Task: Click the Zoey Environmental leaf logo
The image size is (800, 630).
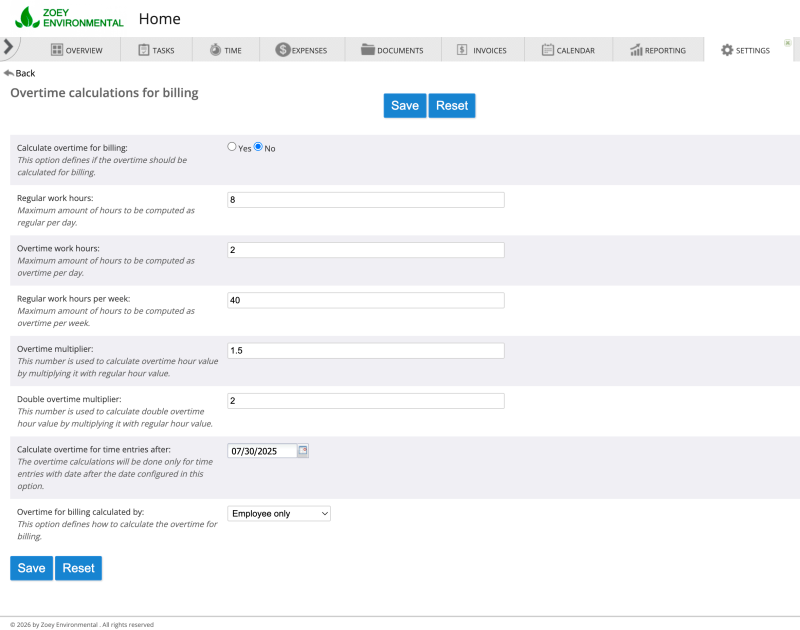Action: (27, 17)
